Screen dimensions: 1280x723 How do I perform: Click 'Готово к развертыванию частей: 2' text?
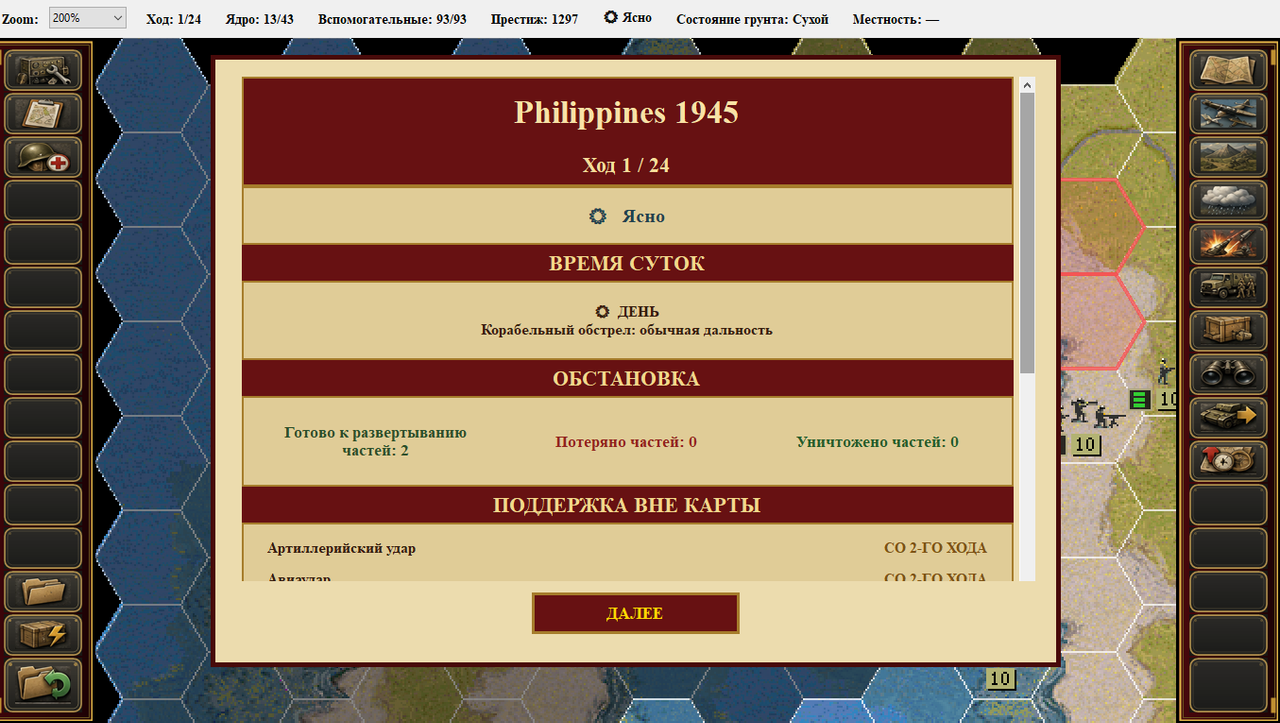376,441
